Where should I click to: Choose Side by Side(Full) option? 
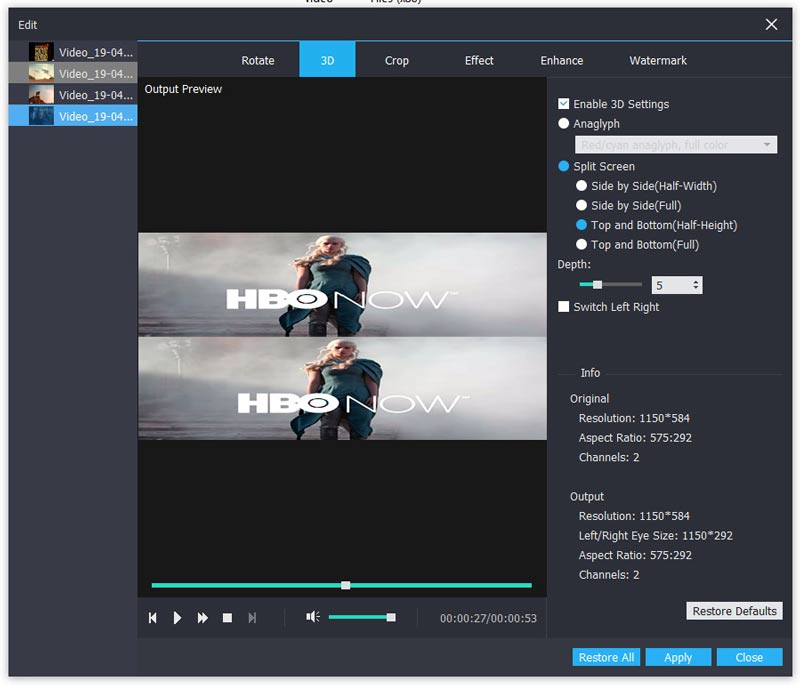coord(582,206)
